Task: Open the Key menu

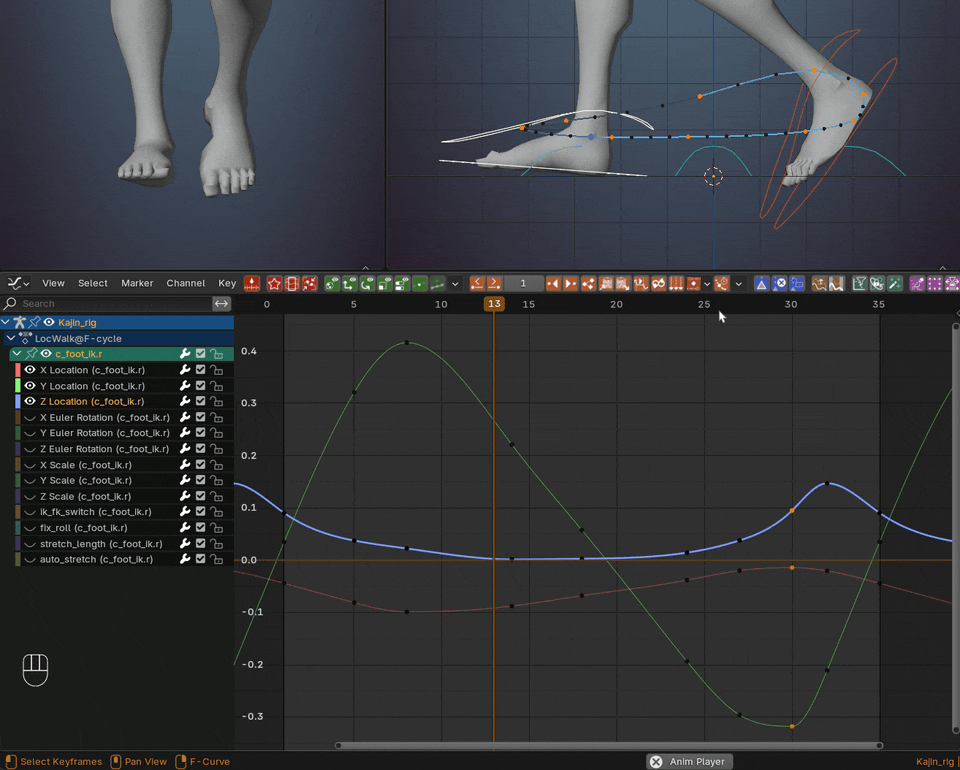Action: tap(227, 283)
